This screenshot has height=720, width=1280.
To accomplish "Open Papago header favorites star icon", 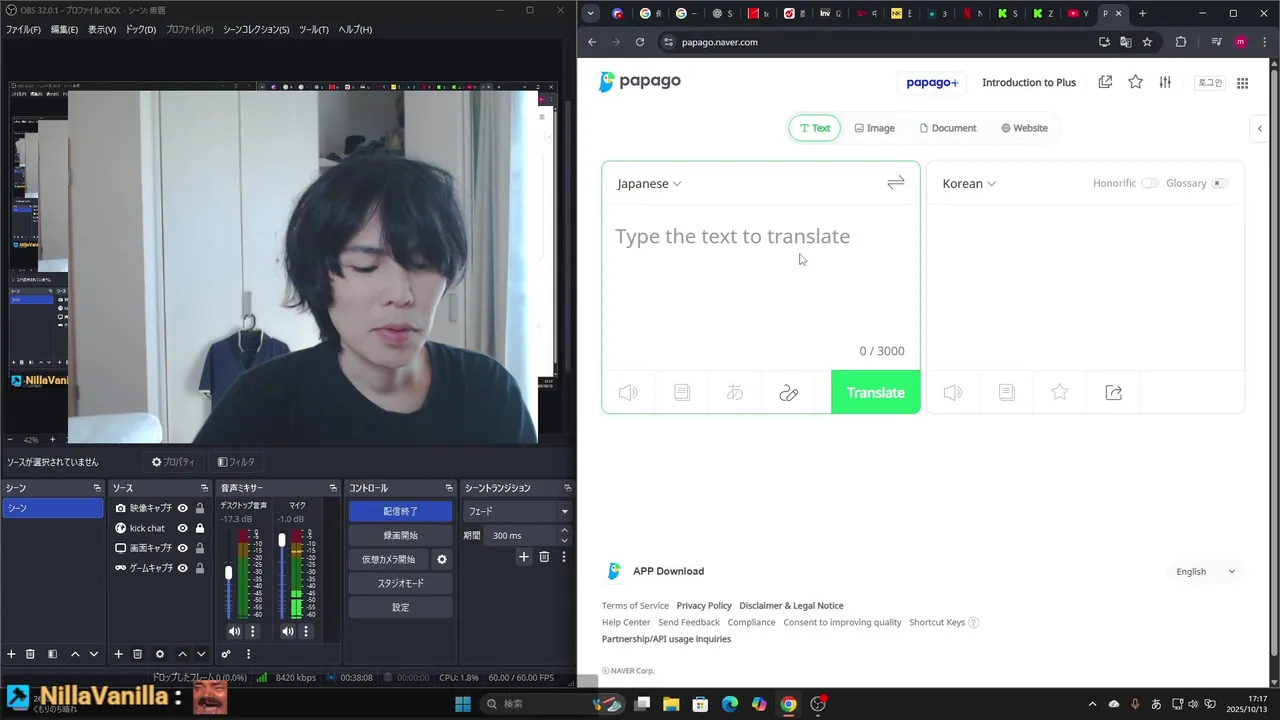I will 1135,82.
